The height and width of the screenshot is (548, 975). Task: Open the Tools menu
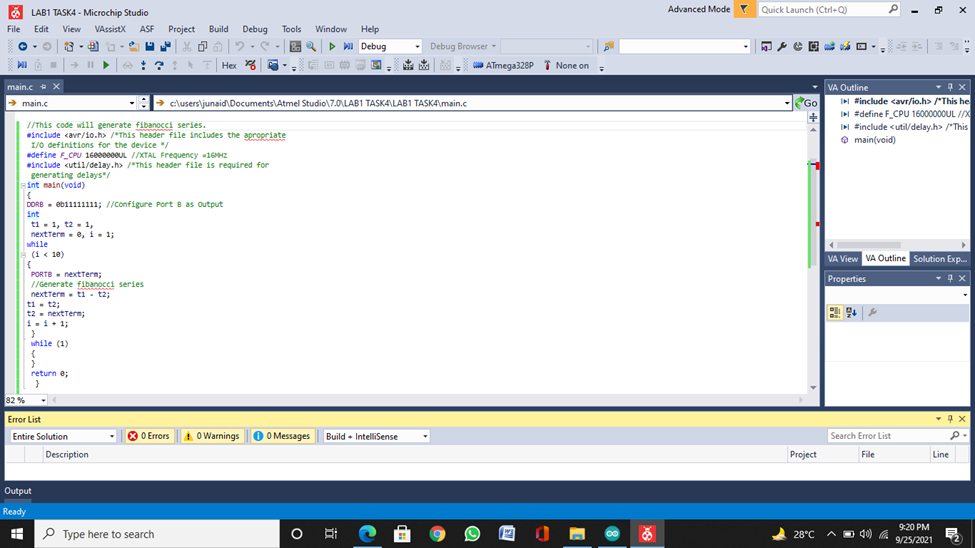click(291, 29)
